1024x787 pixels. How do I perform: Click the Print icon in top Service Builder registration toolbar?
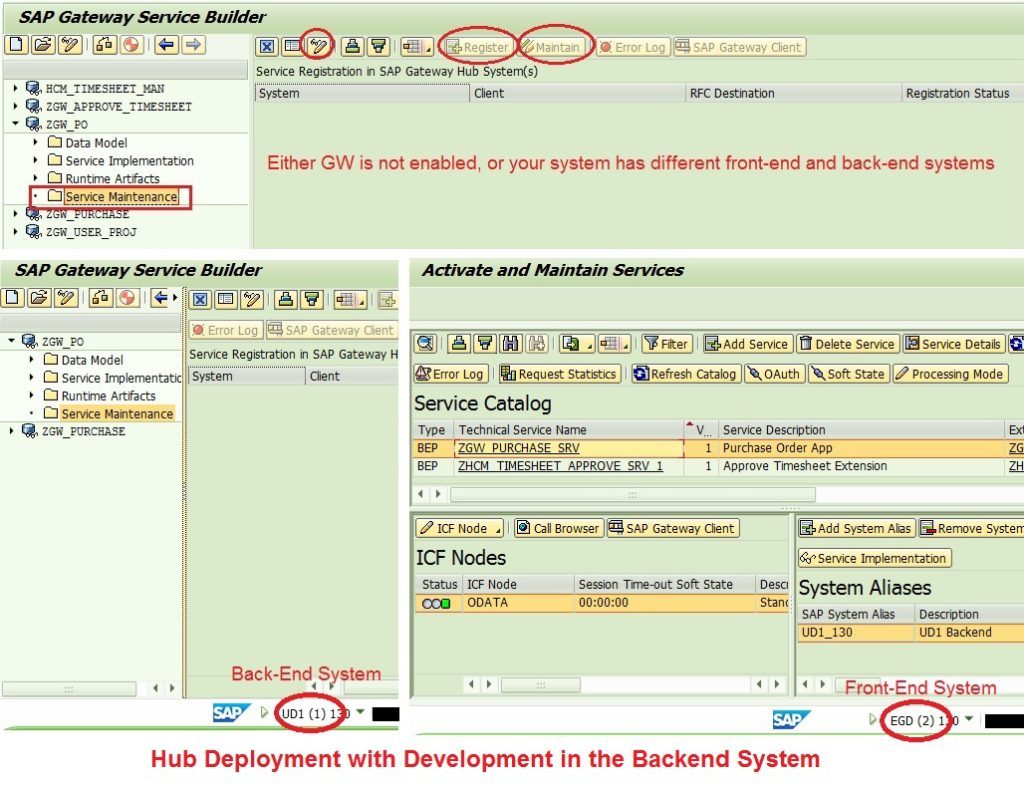tap(352, 46)
